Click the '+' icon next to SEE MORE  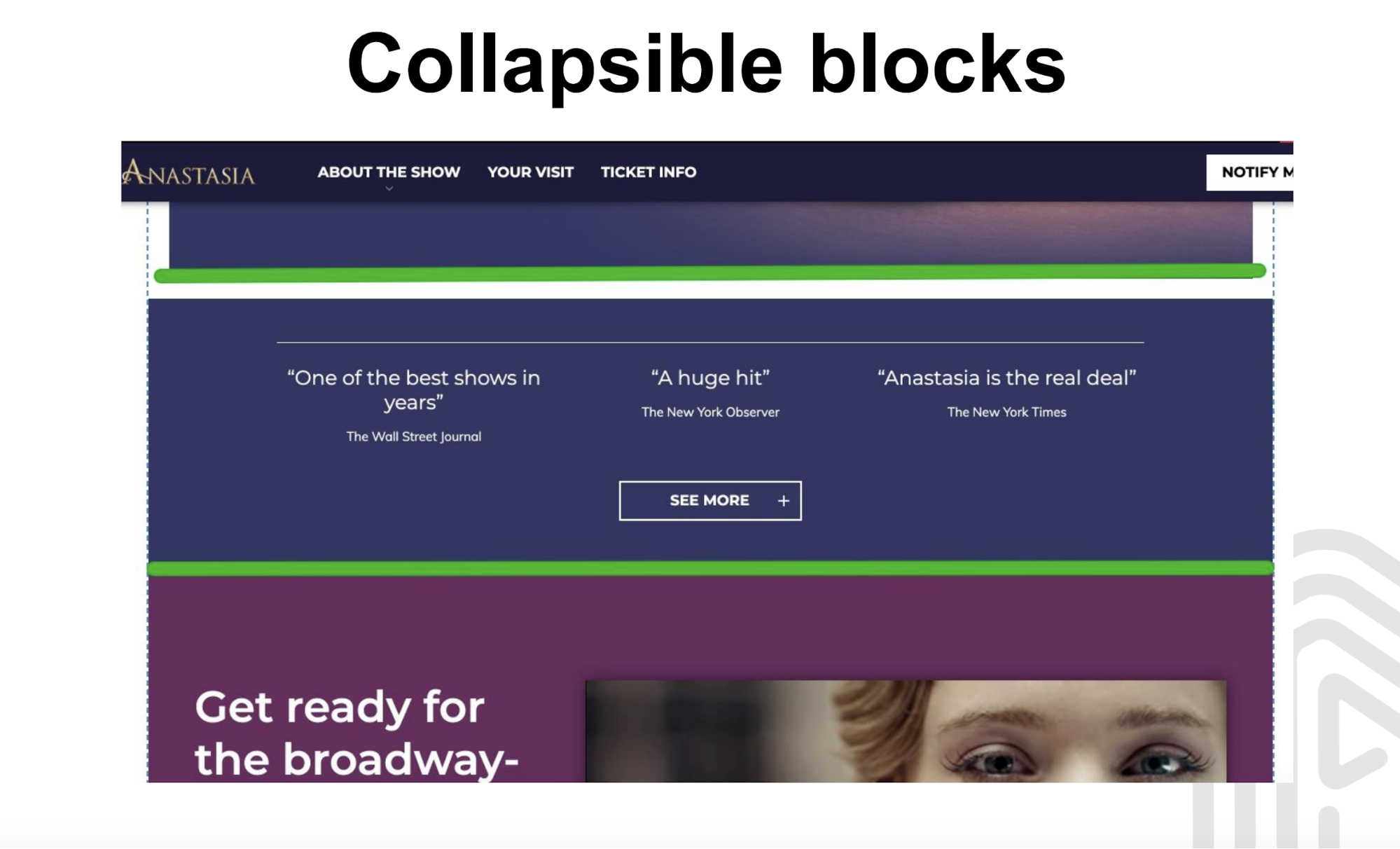pyautogui.click(x=783, y=500)
